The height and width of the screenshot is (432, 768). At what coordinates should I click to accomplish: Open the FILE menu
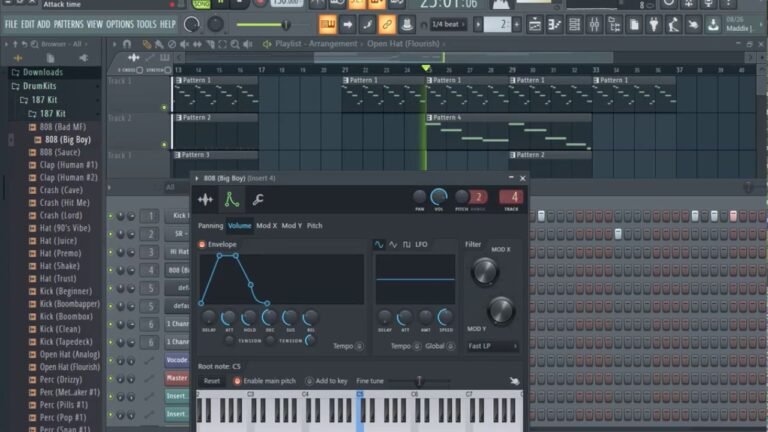11,24
